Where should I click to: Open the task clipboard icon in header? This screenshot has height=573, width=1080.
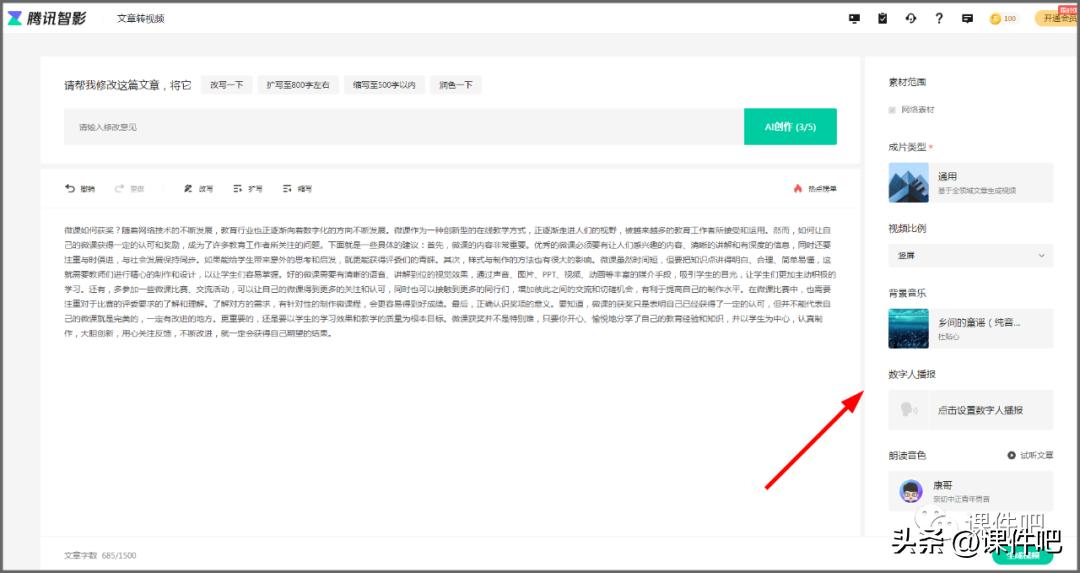click(882, 19)
